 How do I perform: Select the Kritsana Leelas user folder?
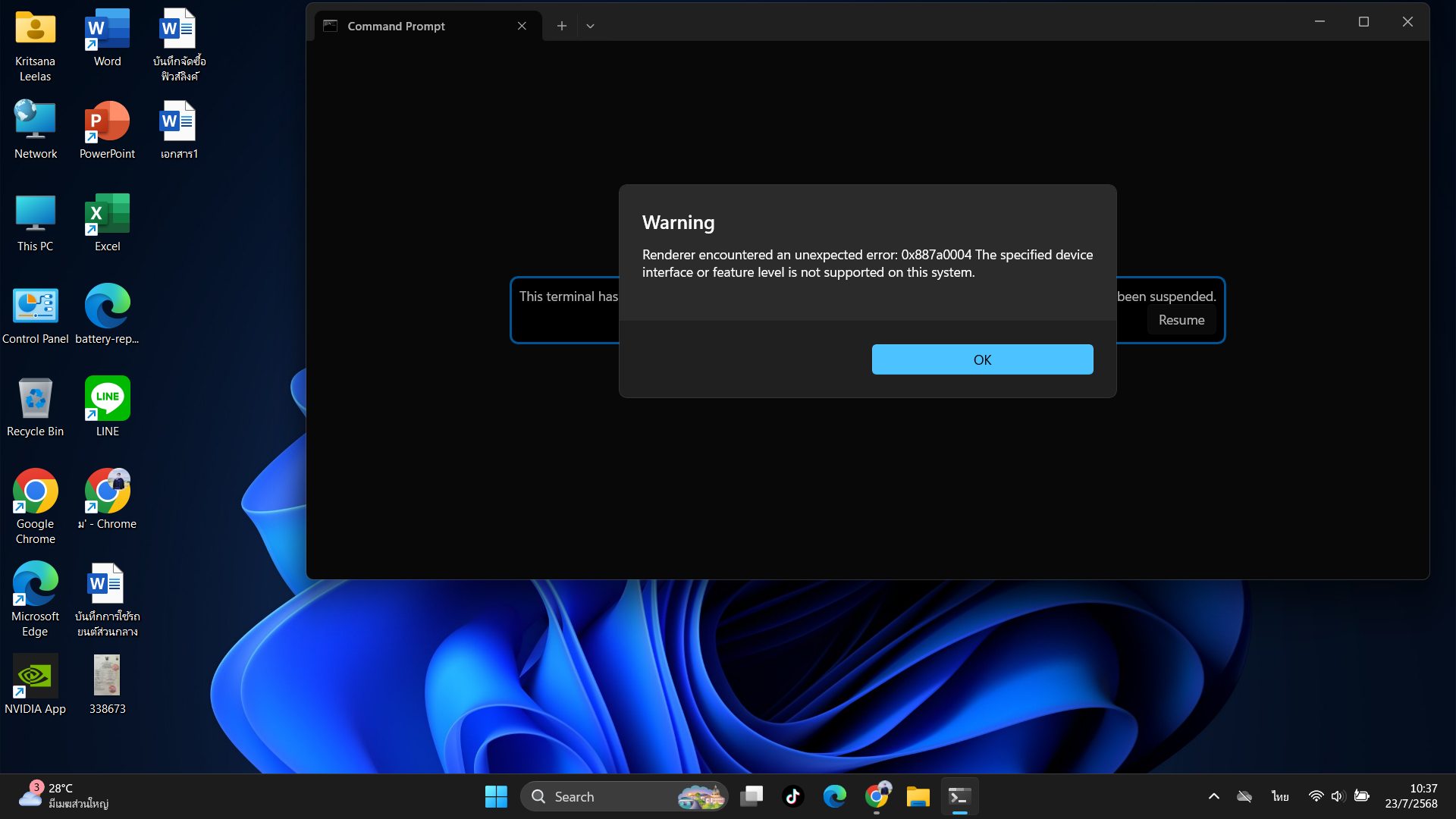[x=35, y=45]
